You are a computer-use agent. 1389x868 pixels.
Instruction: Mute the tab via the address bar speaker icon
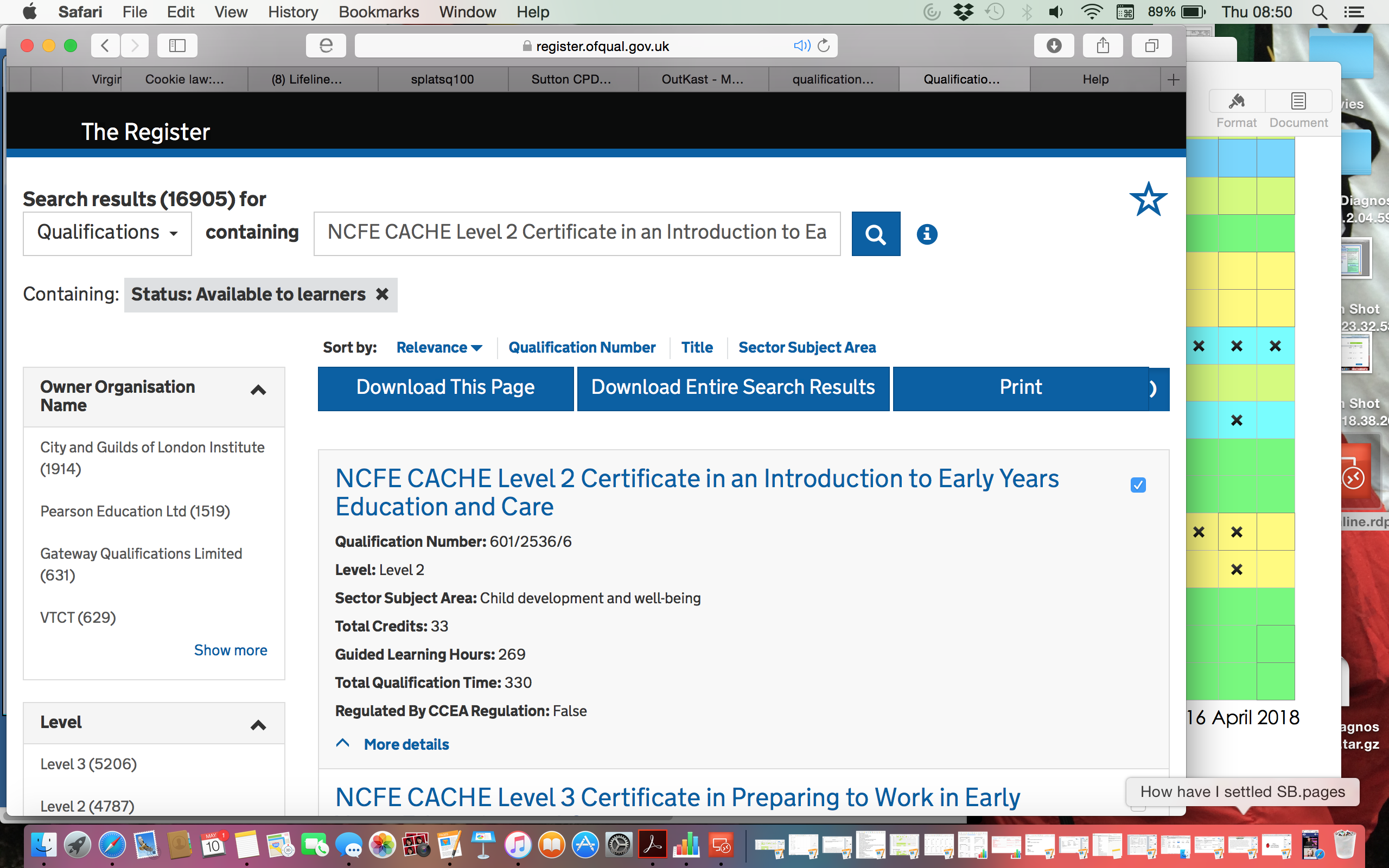(x=801, y=46)
